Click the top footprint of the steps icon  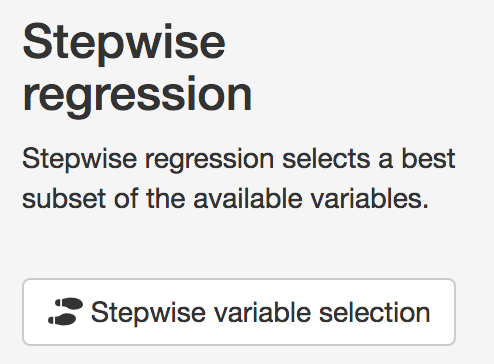(69, 303)
